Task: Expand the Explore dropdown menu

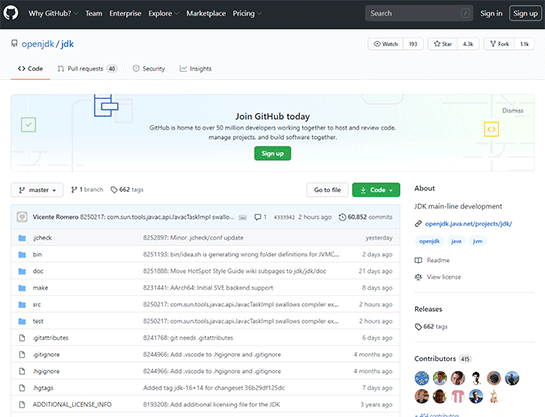Action: click(163, 14)
